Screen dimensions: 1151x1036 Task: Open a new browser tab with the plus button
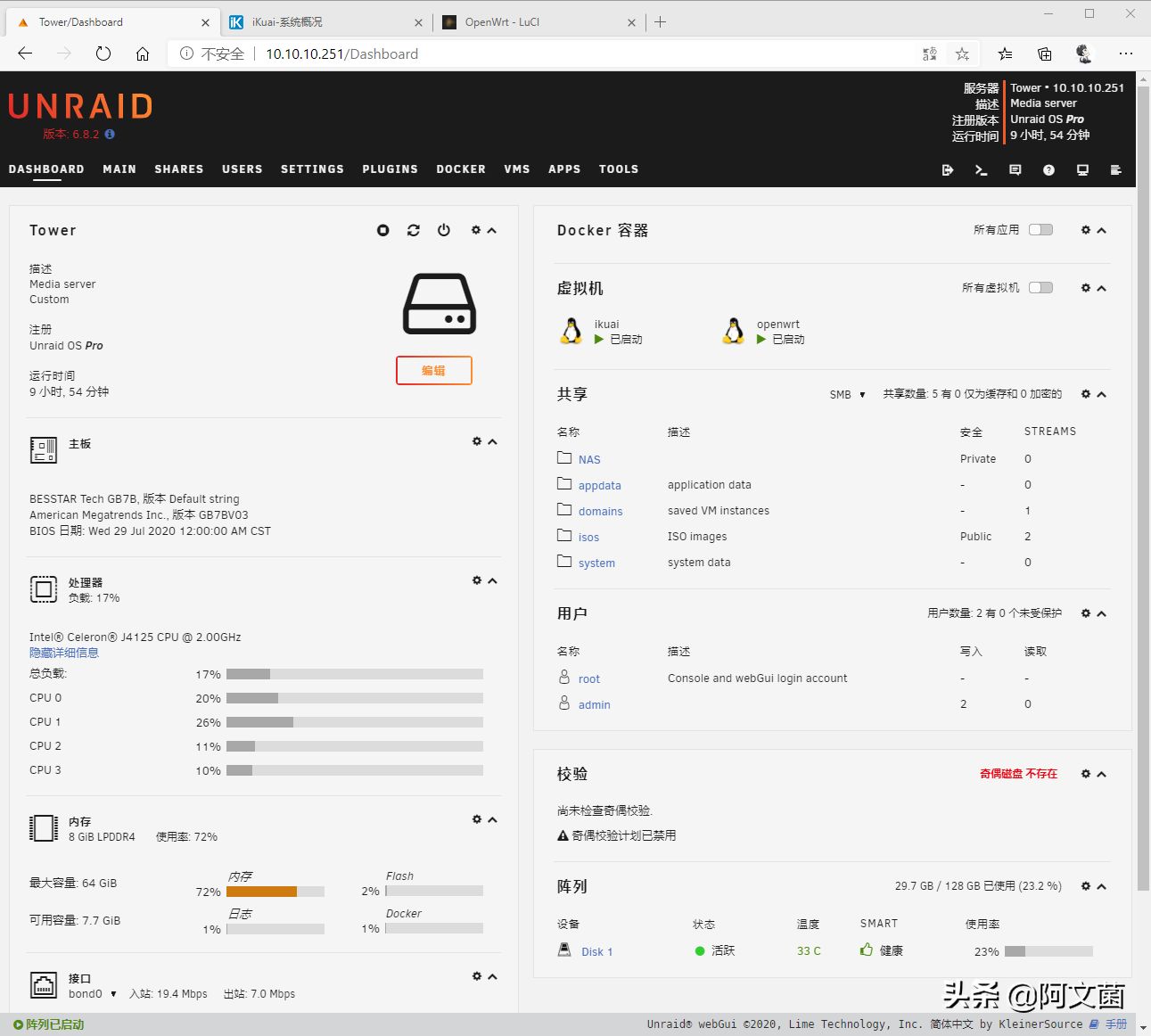660,22
